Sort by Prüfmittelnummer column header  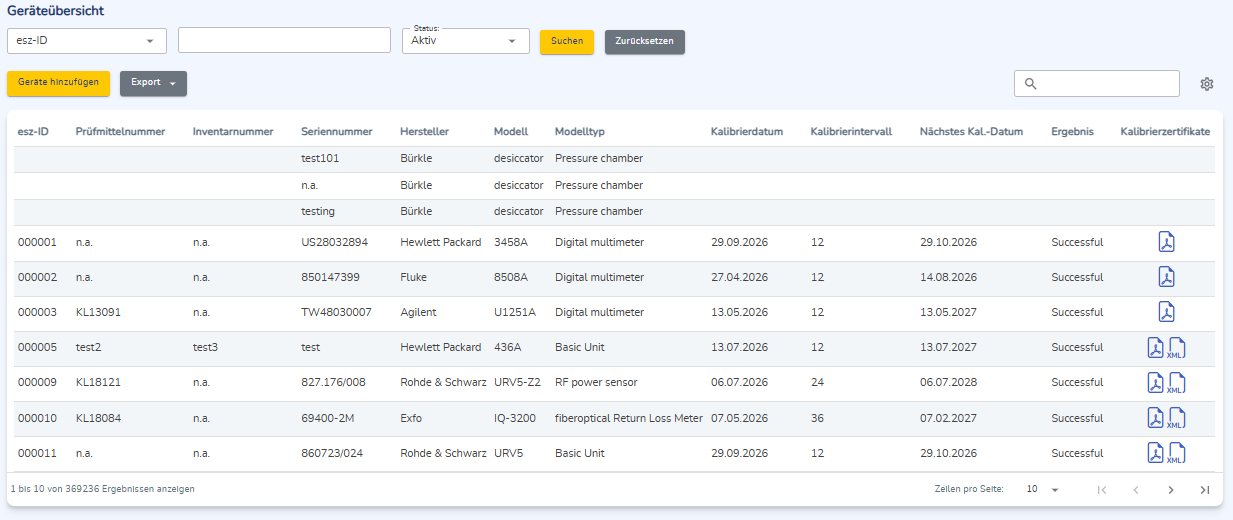coord(120,131)
